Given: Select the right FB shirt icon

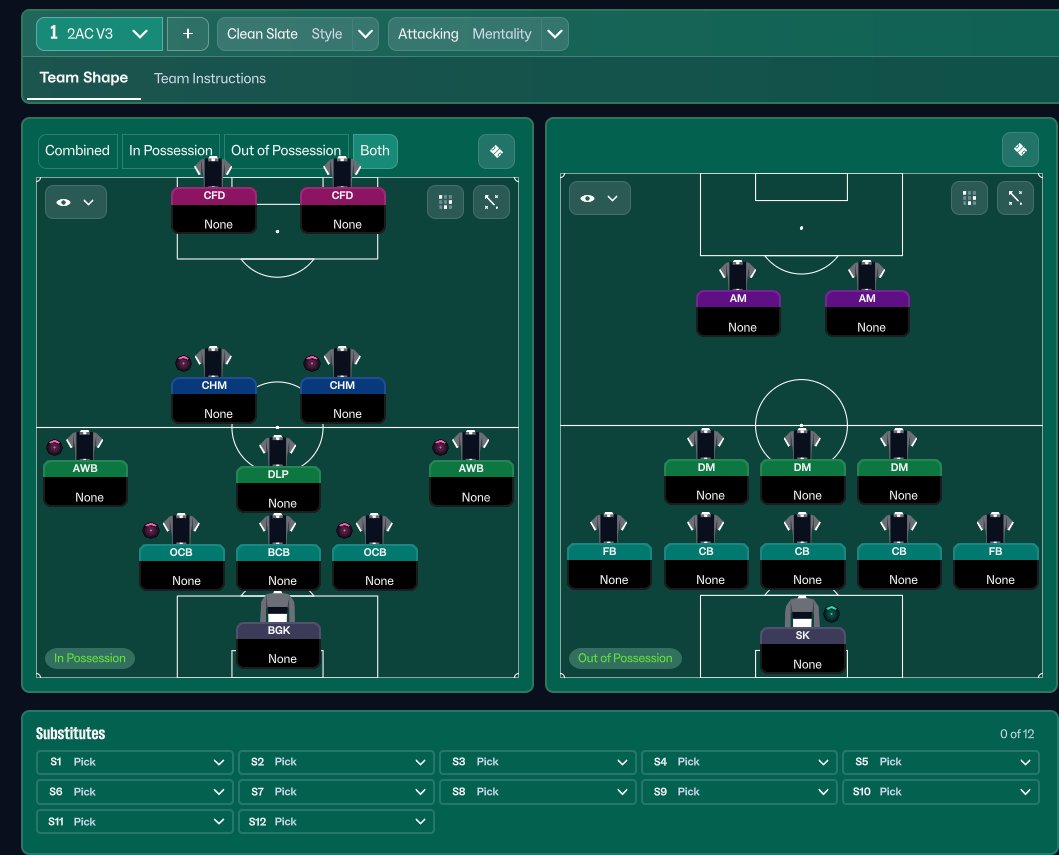Looking at the screenshot, I should click(x=995, y=527).
